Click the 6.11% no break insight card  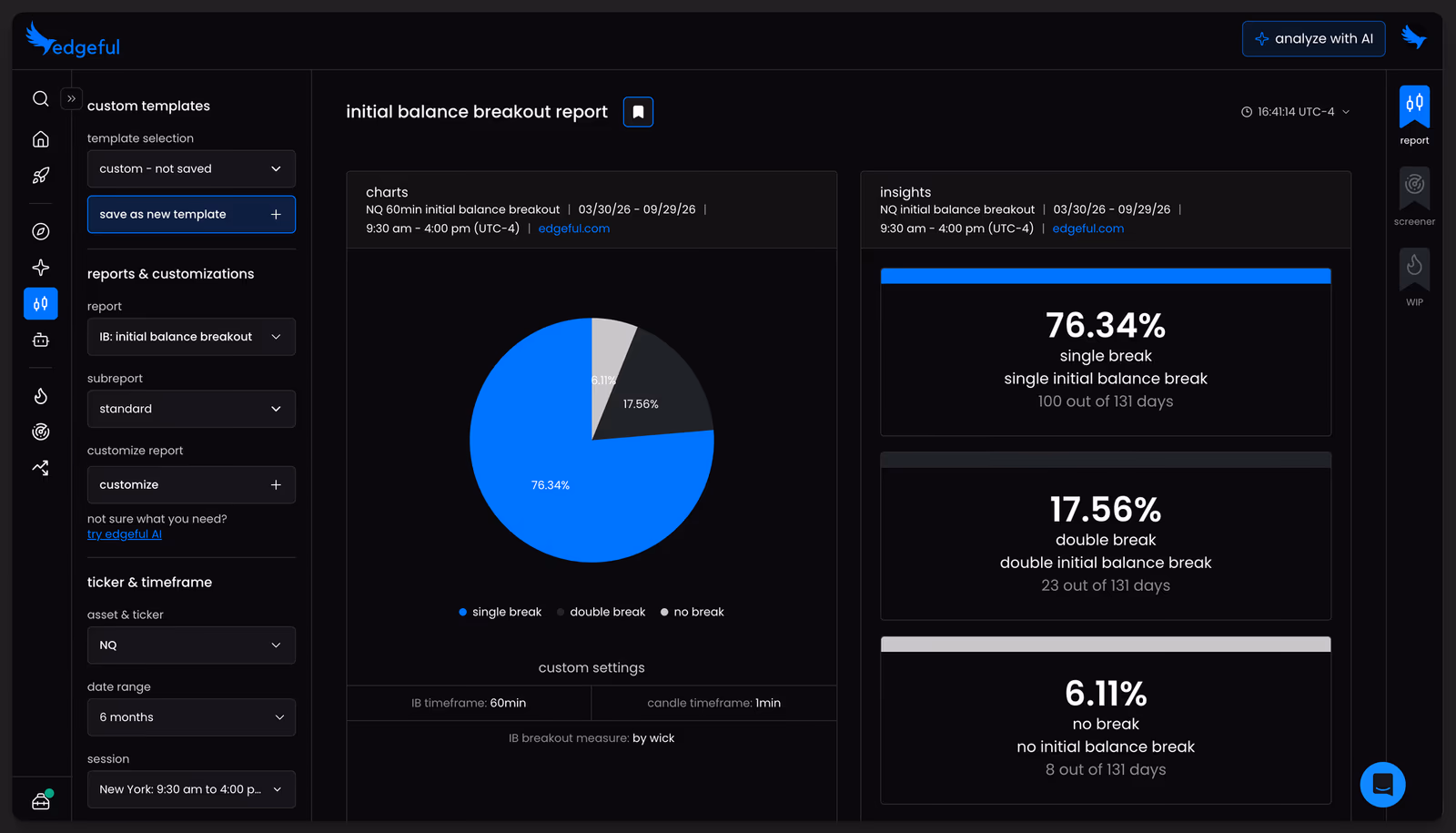[1106, 720]
